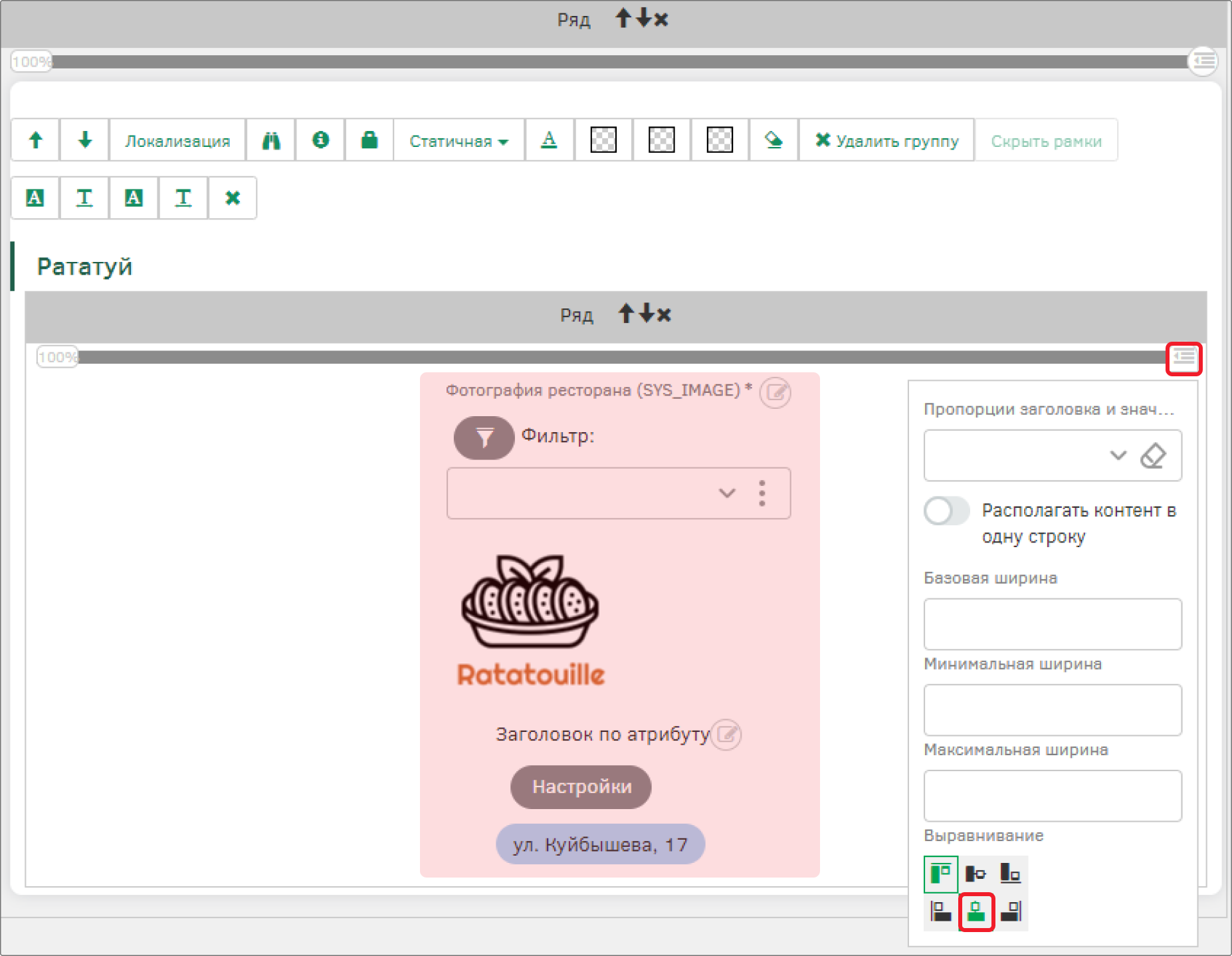Image resolution: width=1232 pixels, height=956 pixels.
Task: Toggle Располагать контент в одну строку
Action: [946, 511]
